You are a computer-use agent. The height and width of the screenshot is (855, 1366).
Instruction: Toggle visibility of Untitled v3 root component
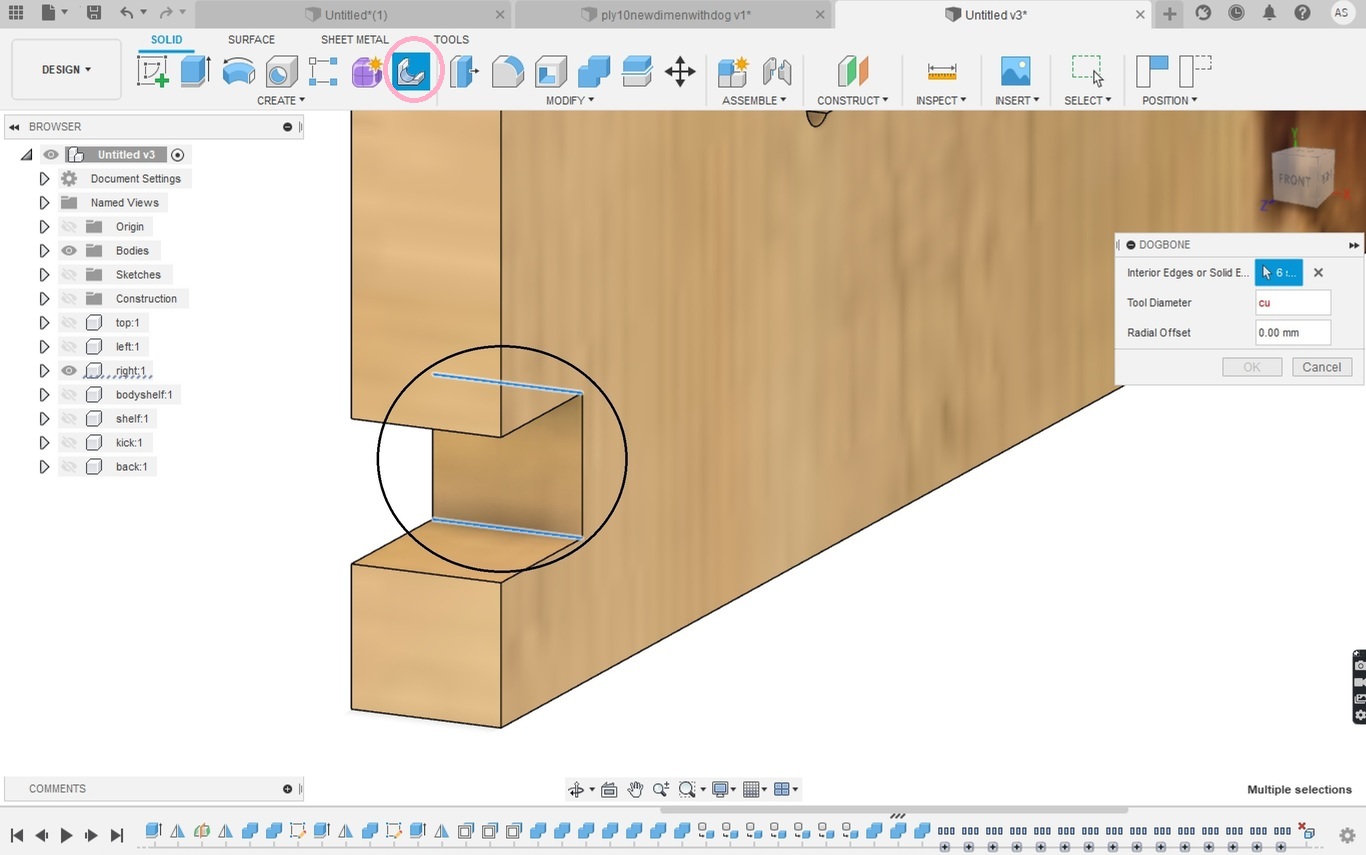click(x=50, y=155)
